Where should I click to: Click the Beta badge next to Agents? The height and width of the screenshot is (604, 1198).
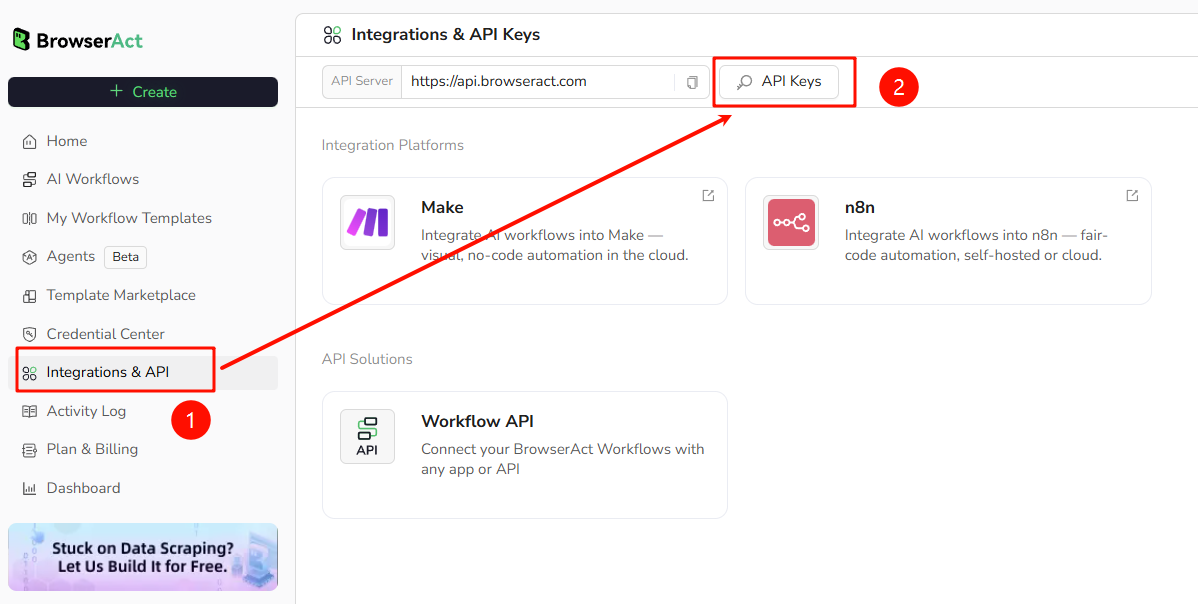(x=125, y=257)
